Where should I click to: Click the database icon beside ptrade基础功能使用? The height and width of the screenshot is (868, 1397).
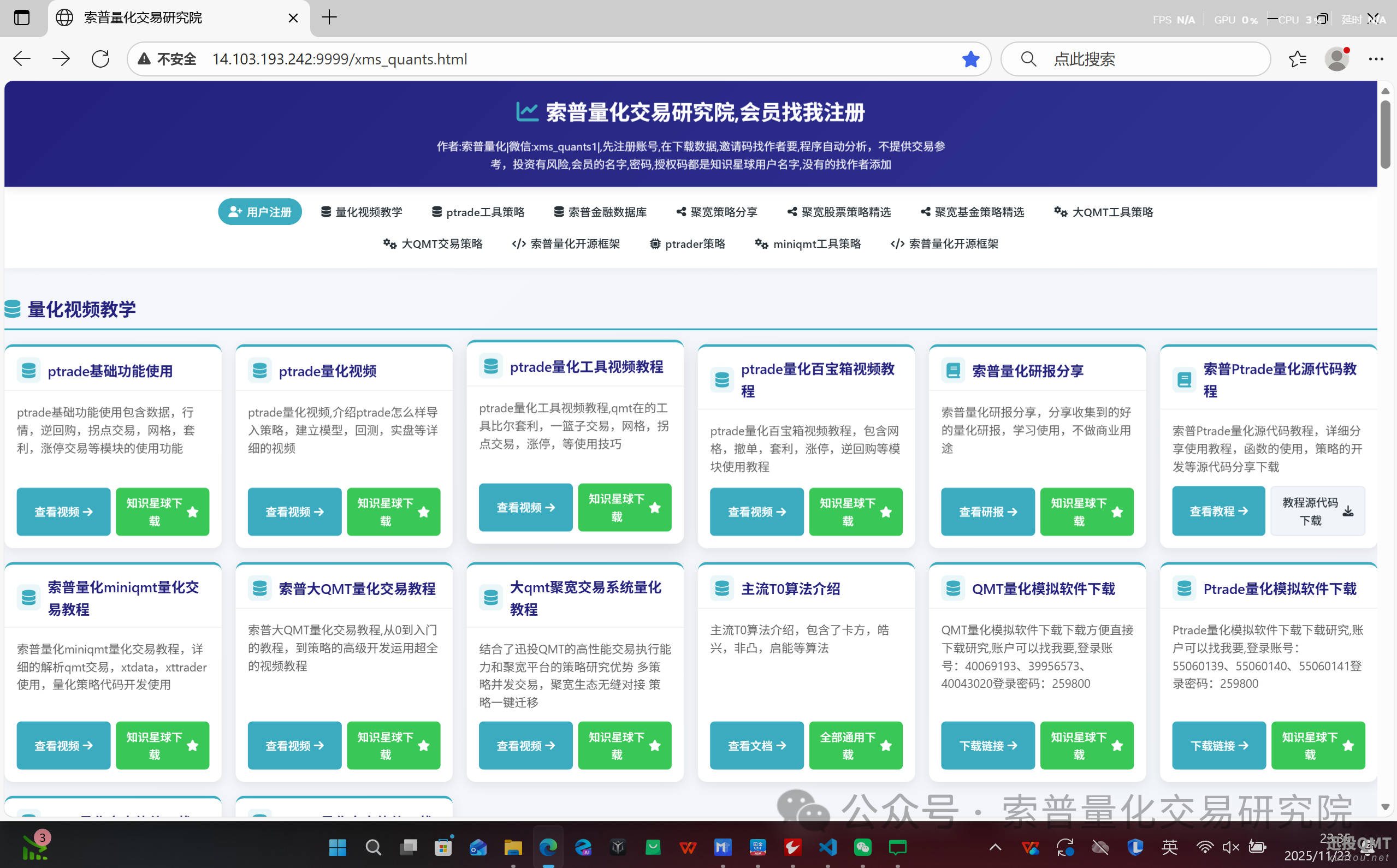[x=29, y=370]
